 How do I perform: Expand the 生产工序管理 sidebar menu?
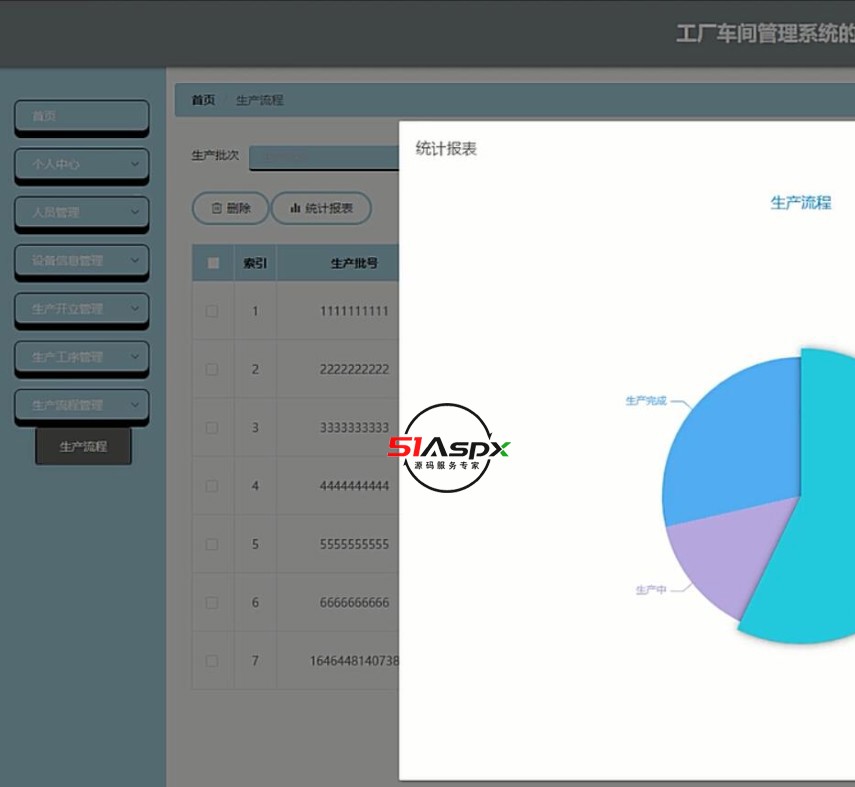point(81,357)
